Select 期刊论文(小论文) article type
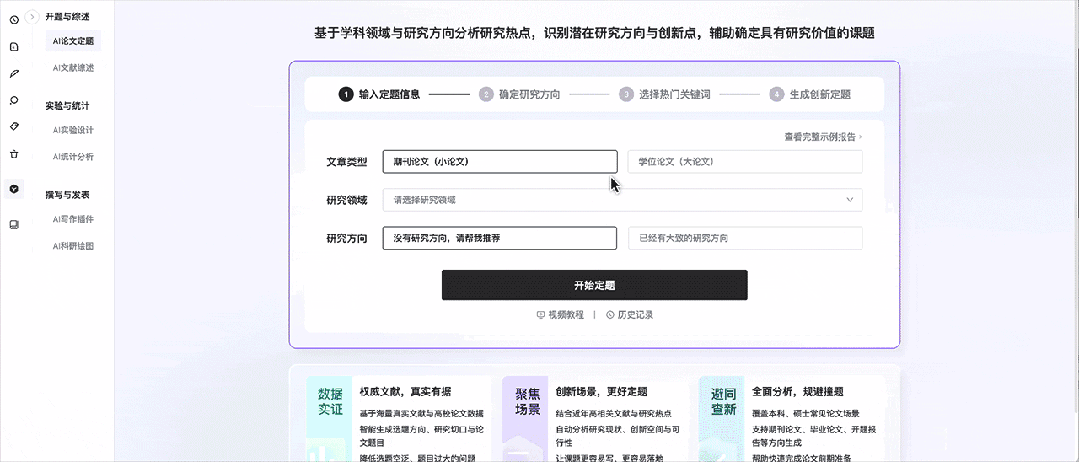This screenshot has height=462, width=1079. pyautogui.click(x=500, y=162)
